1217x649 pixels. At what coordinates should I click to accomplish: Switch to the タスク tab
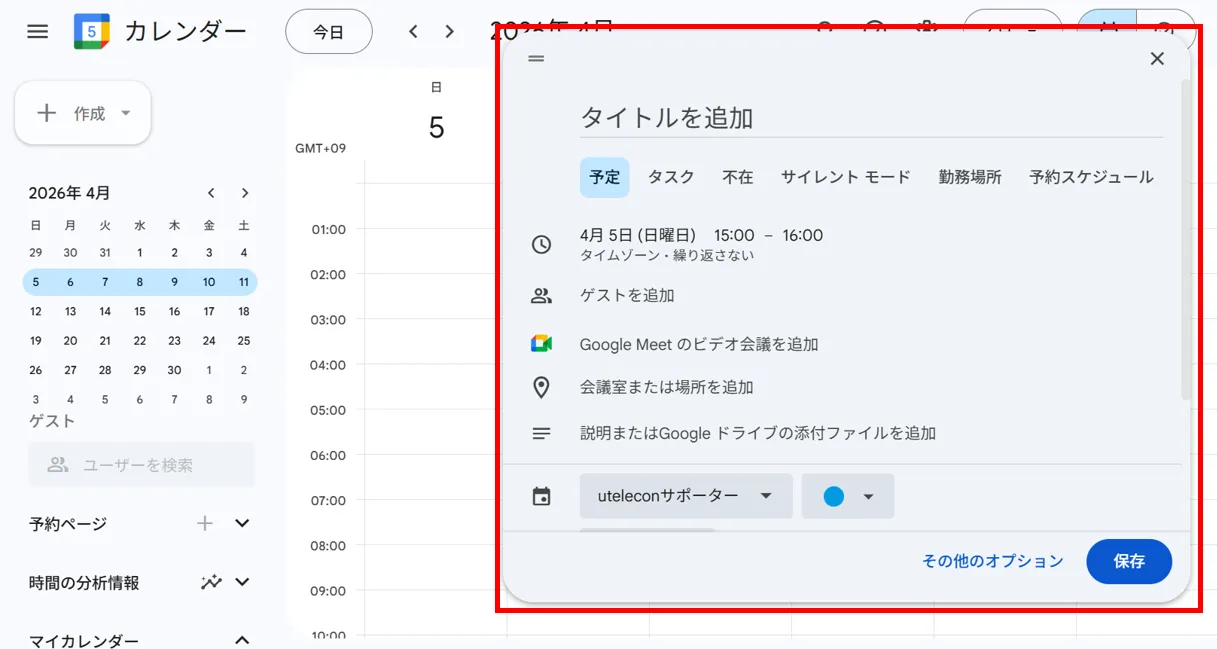tap(671, 177)
